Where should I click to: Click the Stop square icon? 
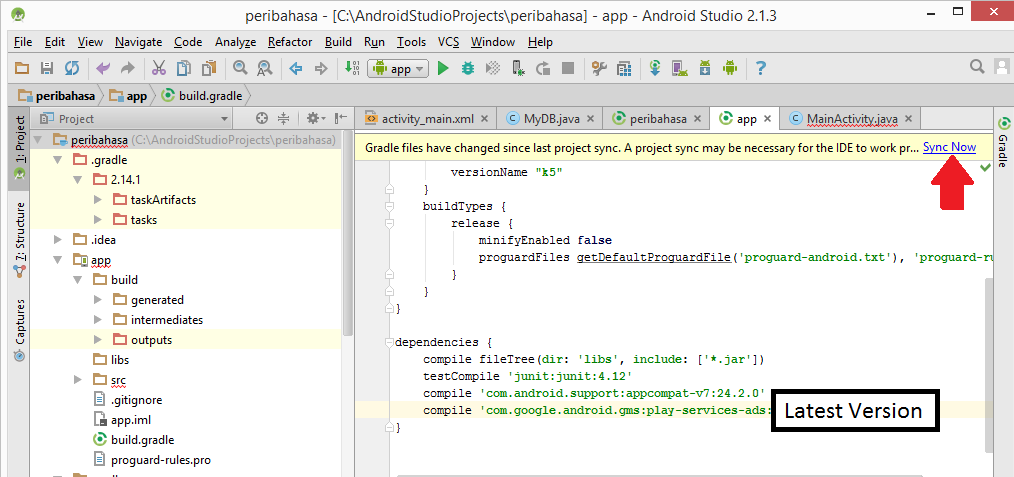pos(568,68)
